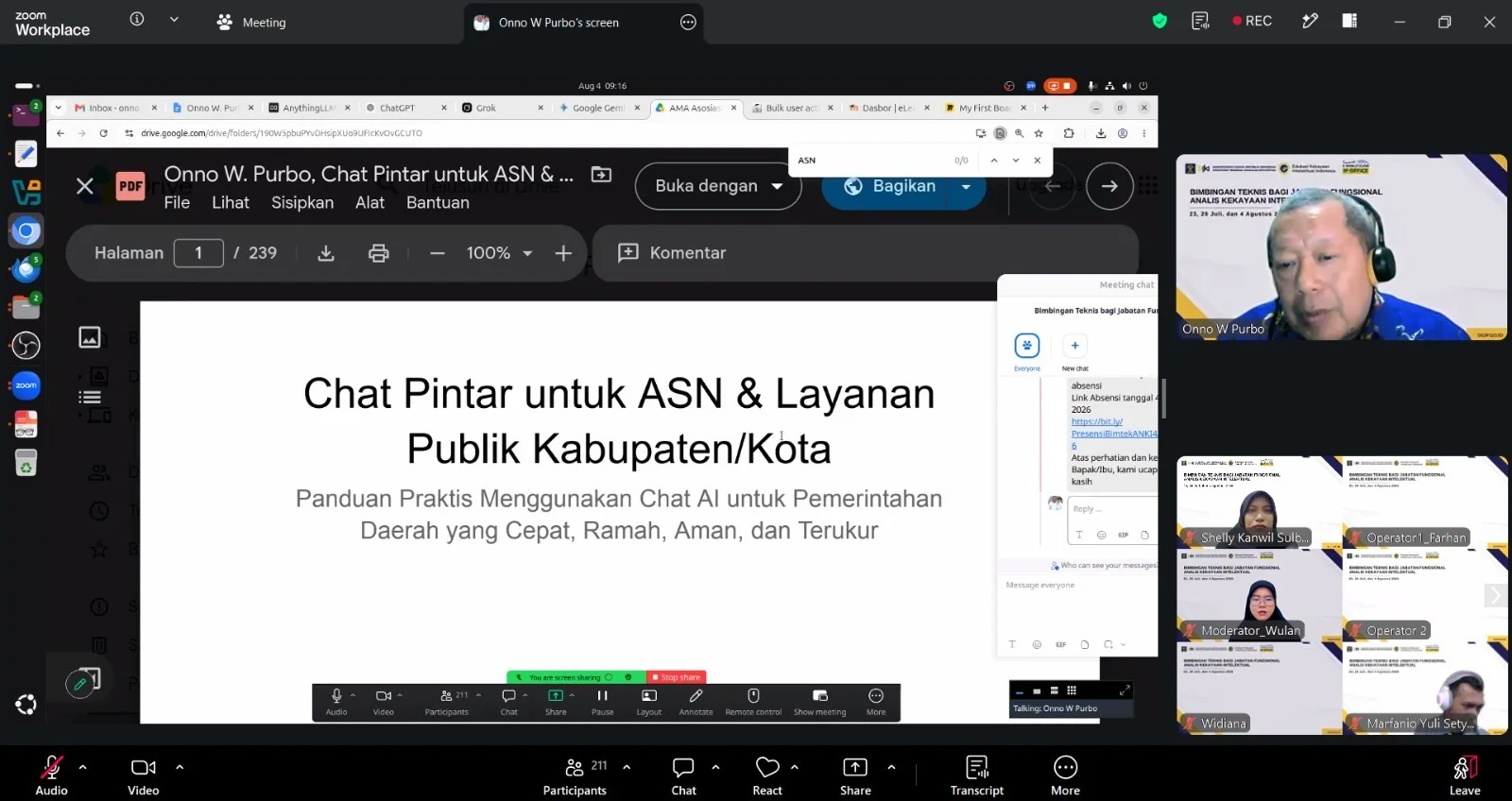Screen dimensions: 1512x801
Task: Switch to the AnythingLLM browser tab
Action: [308, 108]
